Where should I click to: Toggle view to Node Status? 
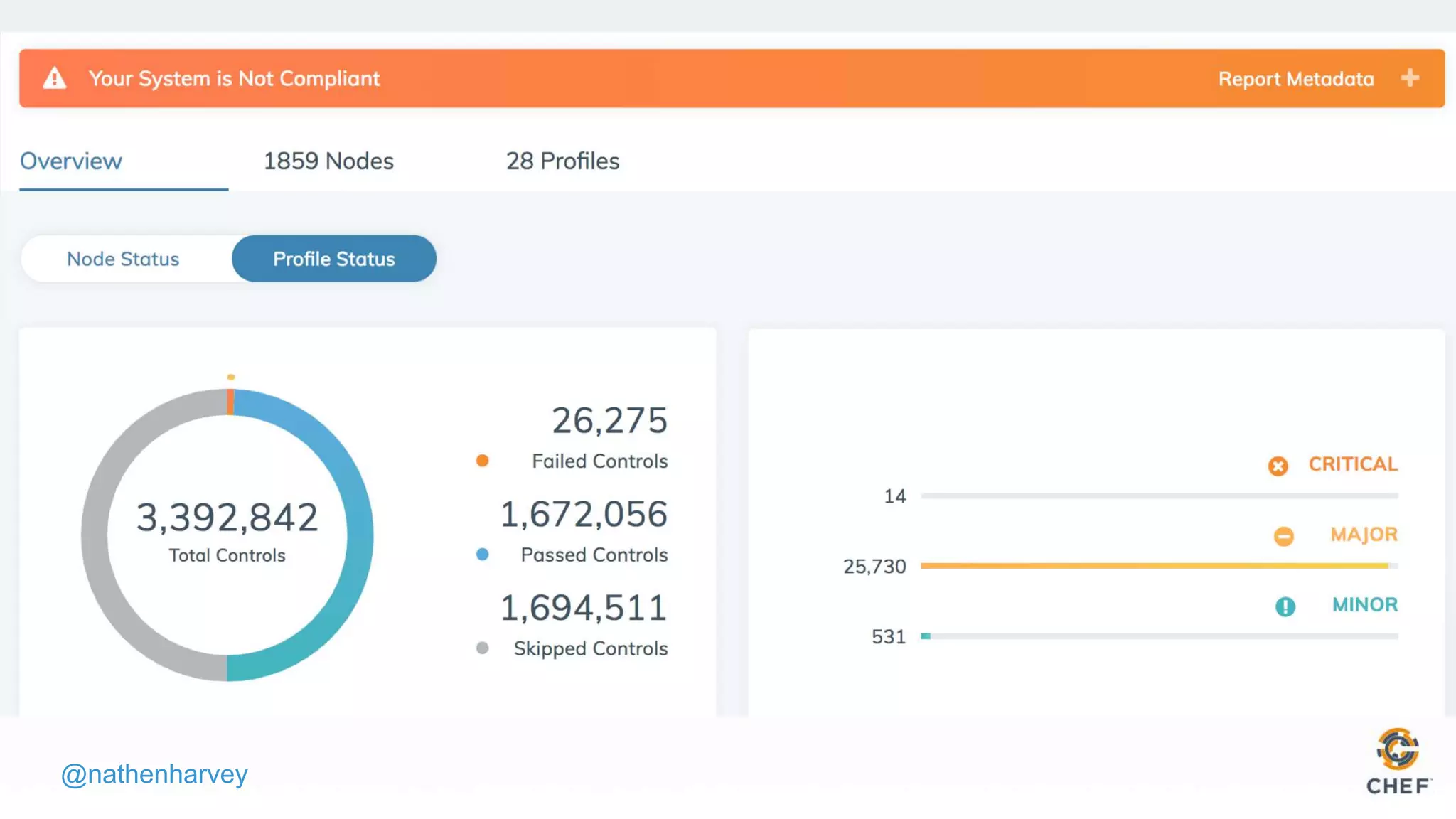tap(123, 259)
